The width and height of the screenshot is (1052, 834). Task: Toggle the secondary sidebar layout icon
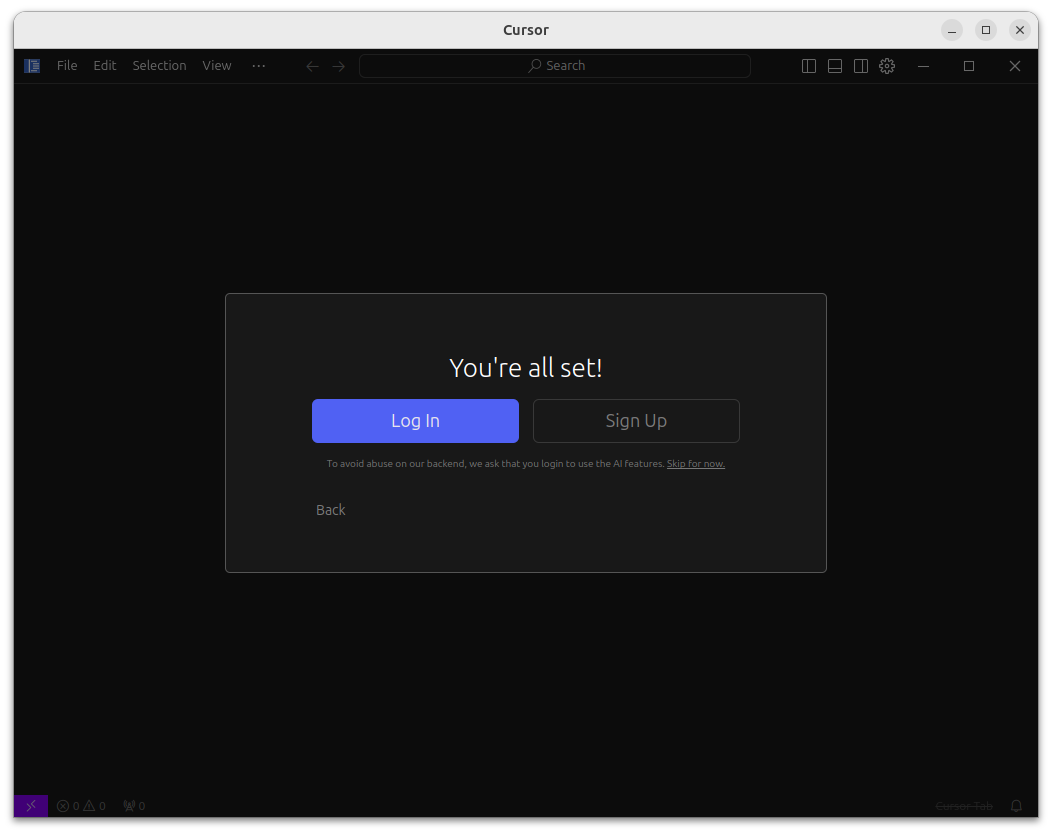(861, 66)
